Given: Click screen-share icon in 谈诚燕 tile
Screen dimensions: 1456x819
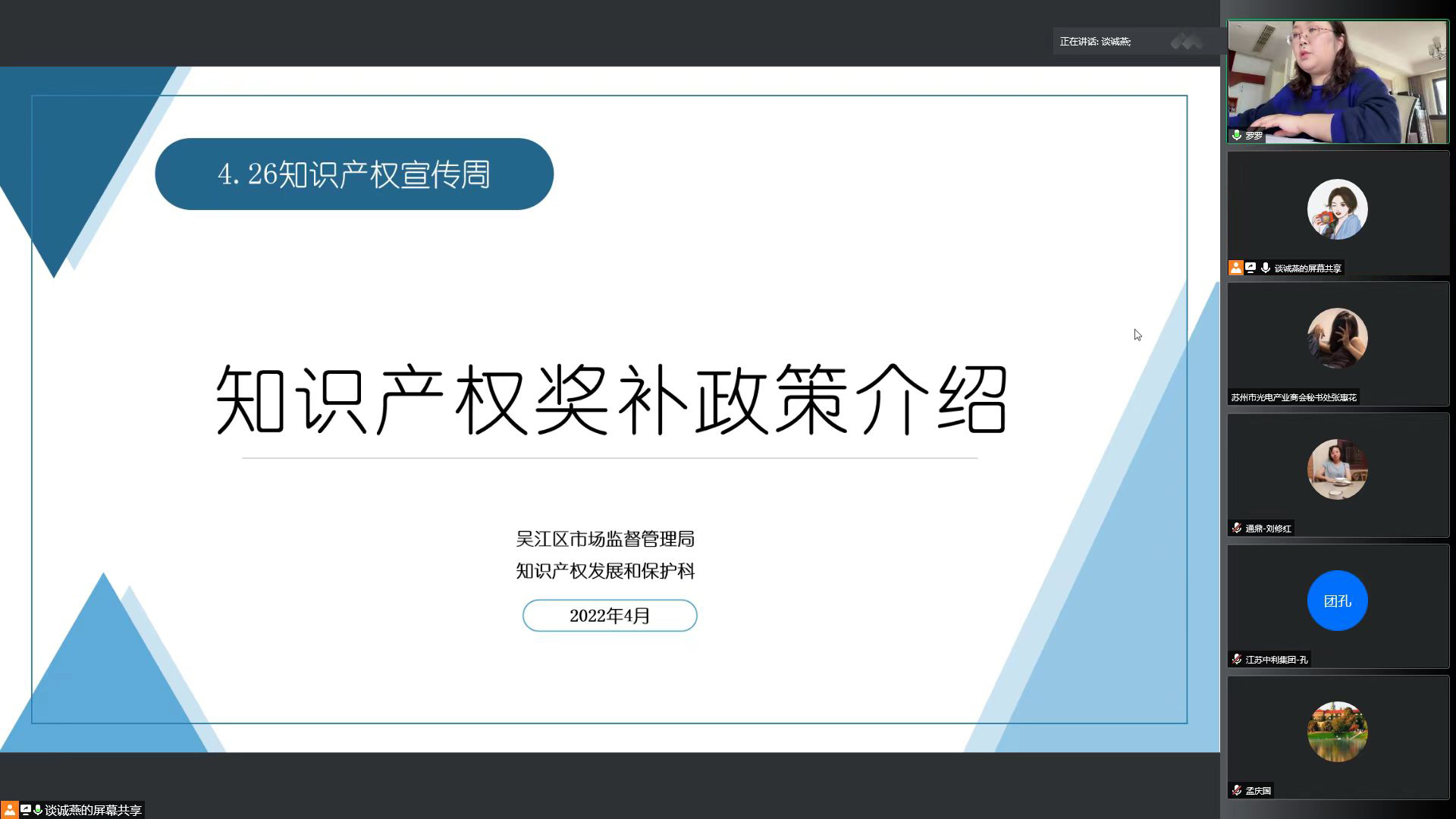Looking at the screenshot, I should (1250, 268).
